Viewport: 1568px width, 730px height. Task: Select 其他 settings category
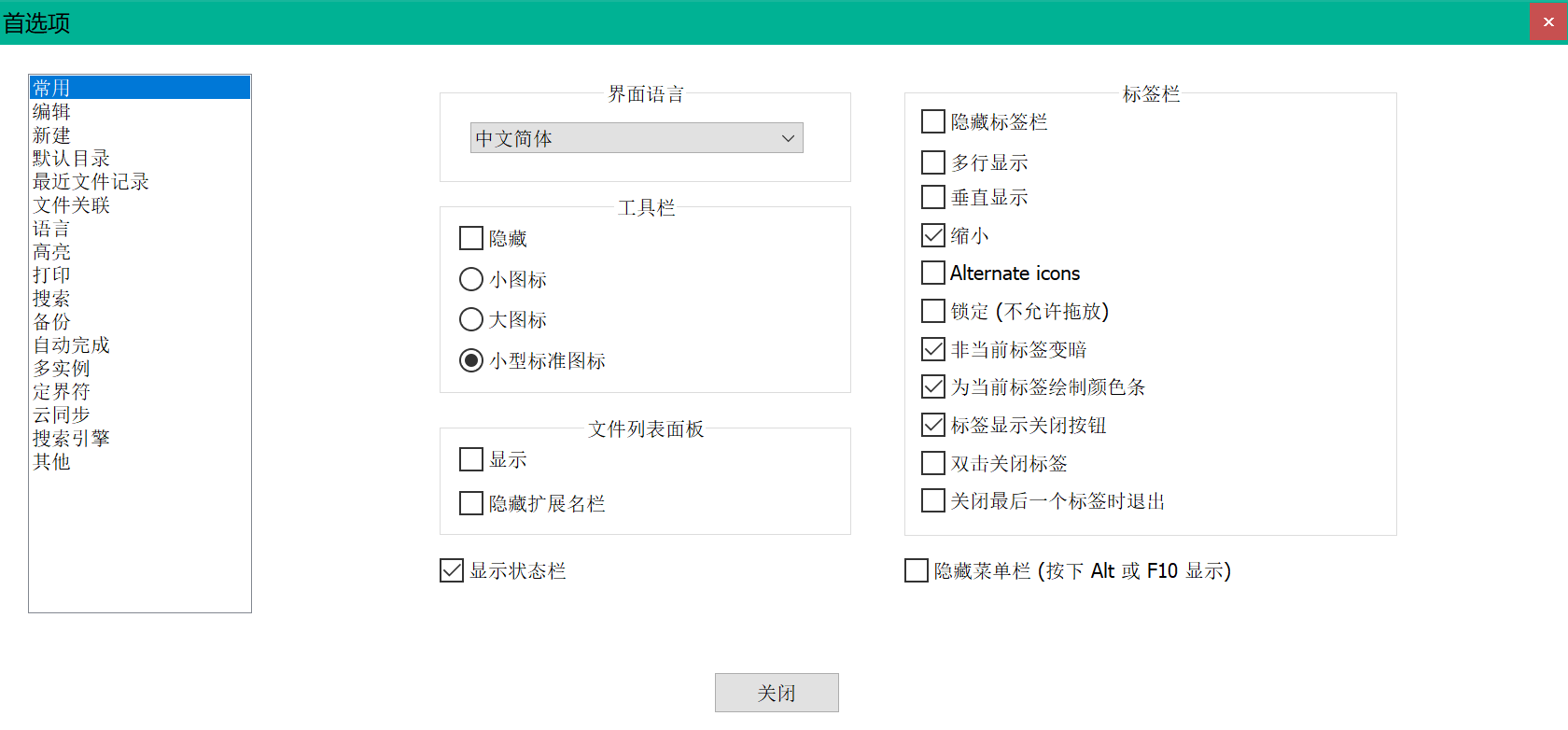pos(52,460)
